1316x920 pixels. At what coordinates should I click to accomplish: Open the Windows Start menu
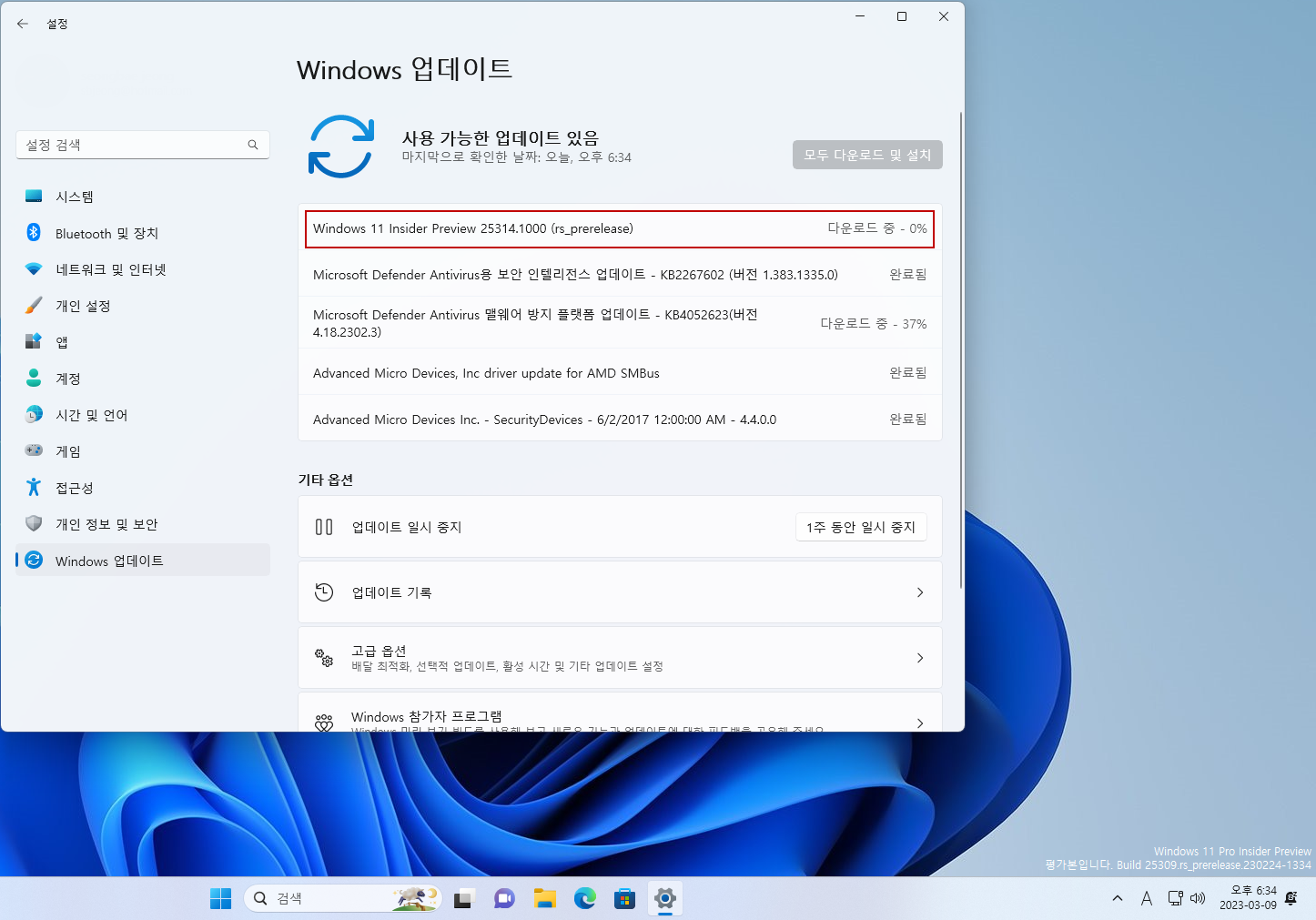(220, 898)
